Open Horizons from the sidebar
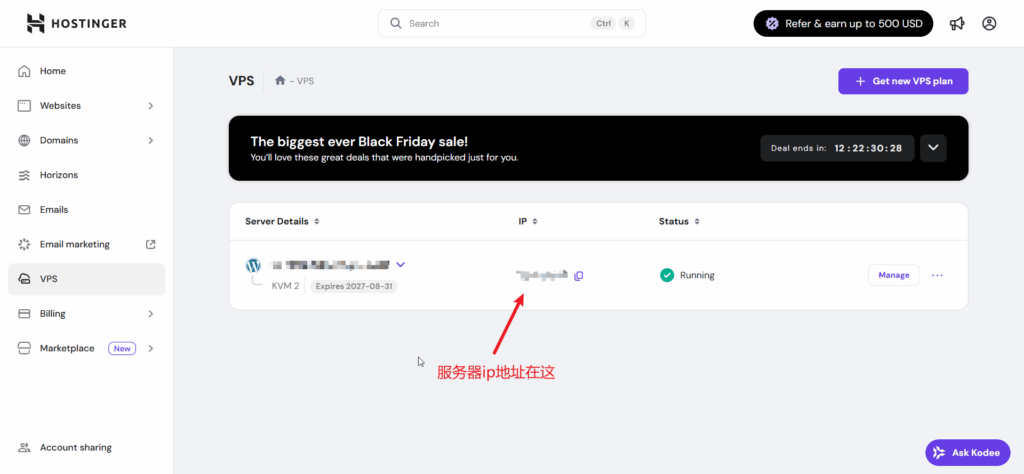The image size is (1024, 474). point(58,175)
